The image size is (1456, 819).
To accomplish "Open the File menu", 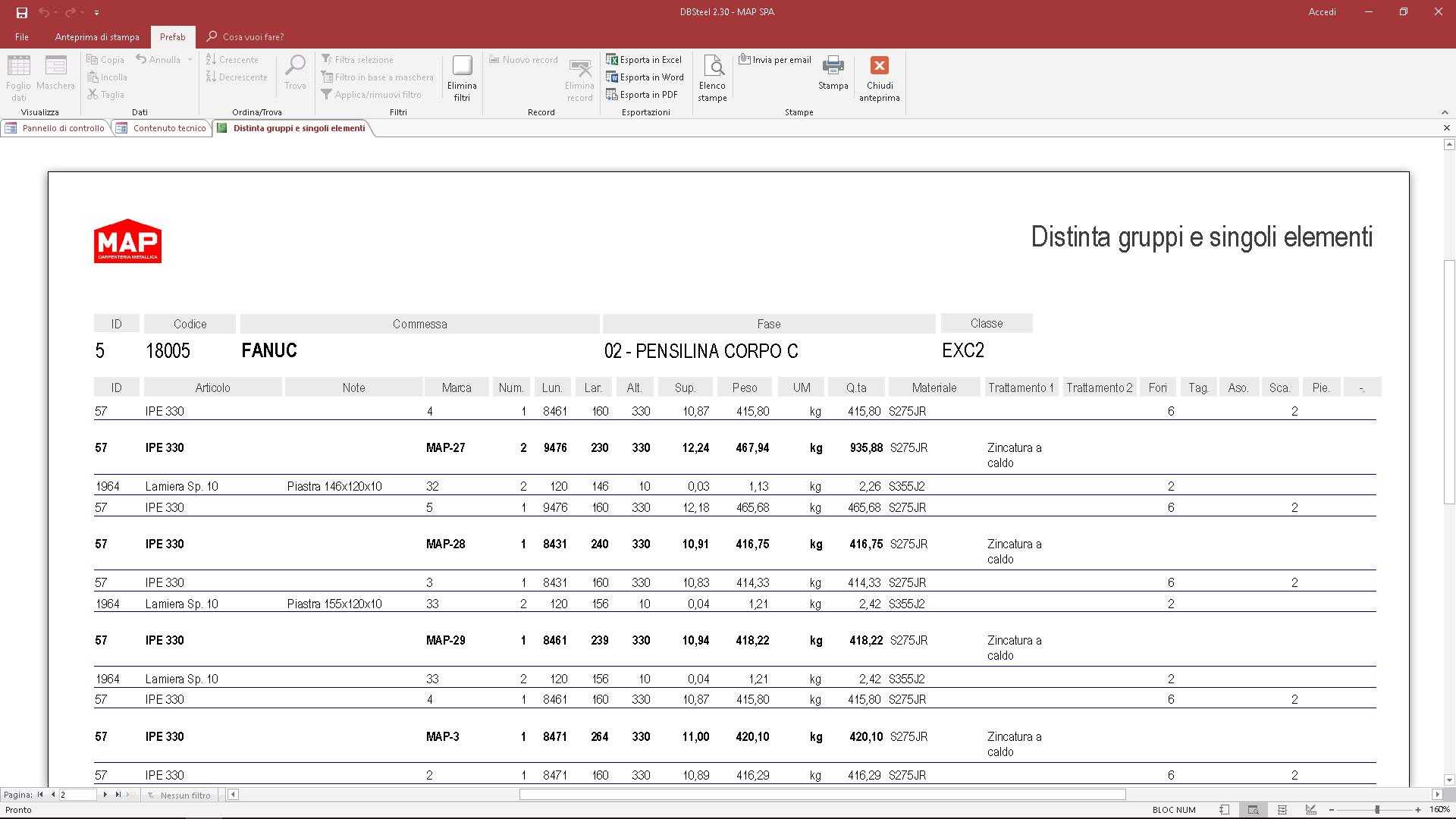I will click(22, 36).
